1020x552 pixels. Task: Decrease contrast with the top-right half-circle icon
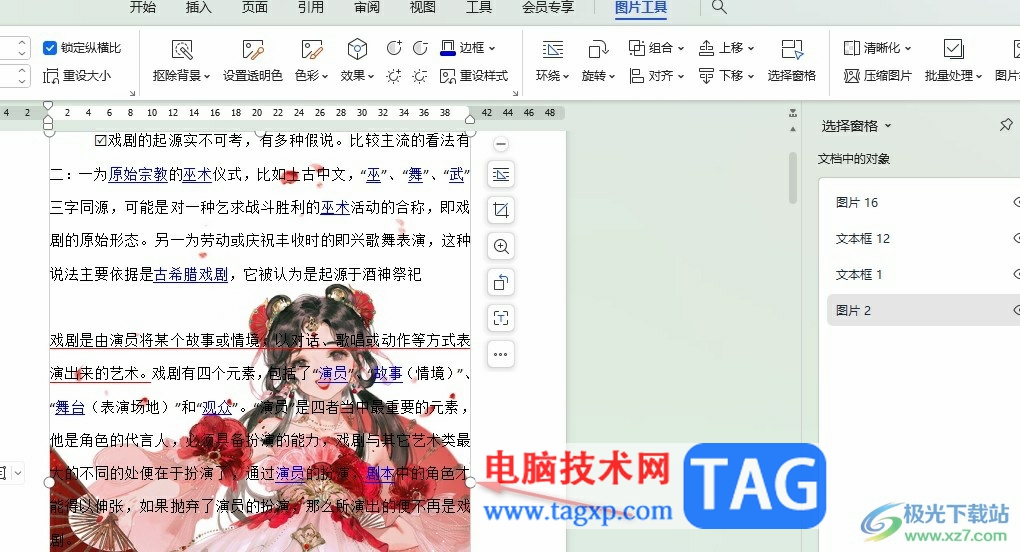pos(420,48)
